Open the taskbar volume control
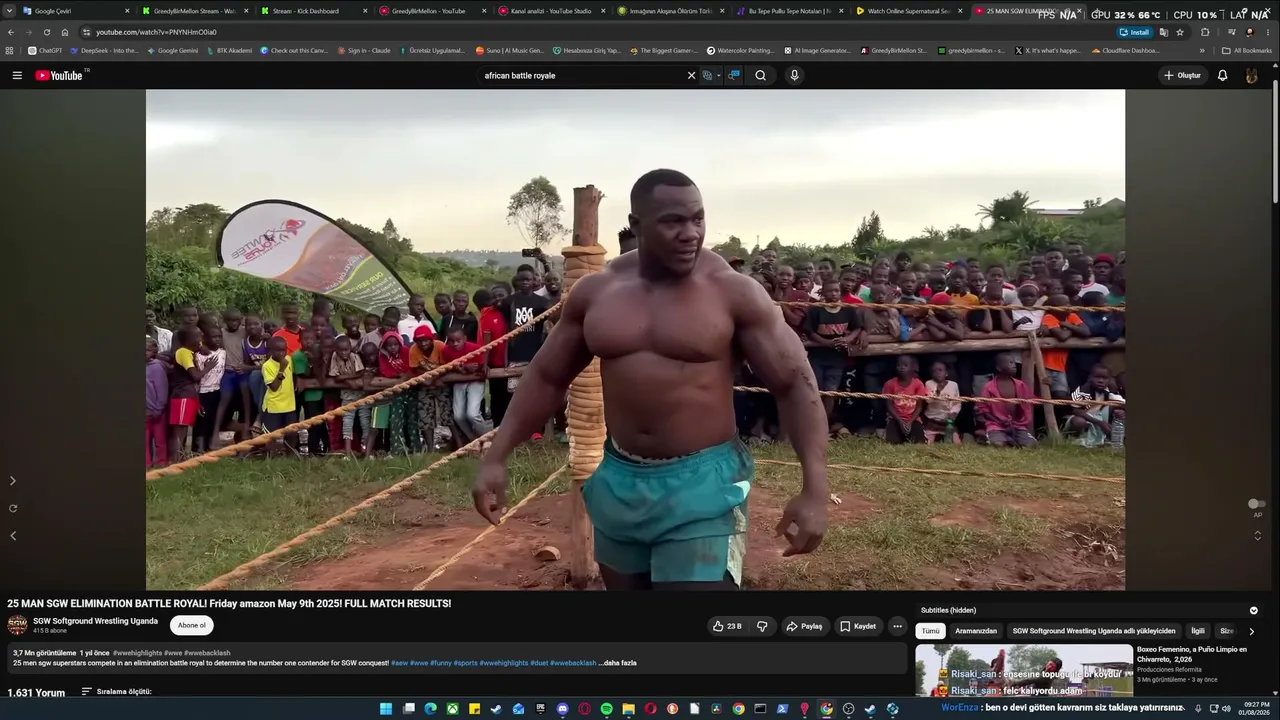Image resolution: width=1280 pixels, height=720 pixels. click(1226, 709)
